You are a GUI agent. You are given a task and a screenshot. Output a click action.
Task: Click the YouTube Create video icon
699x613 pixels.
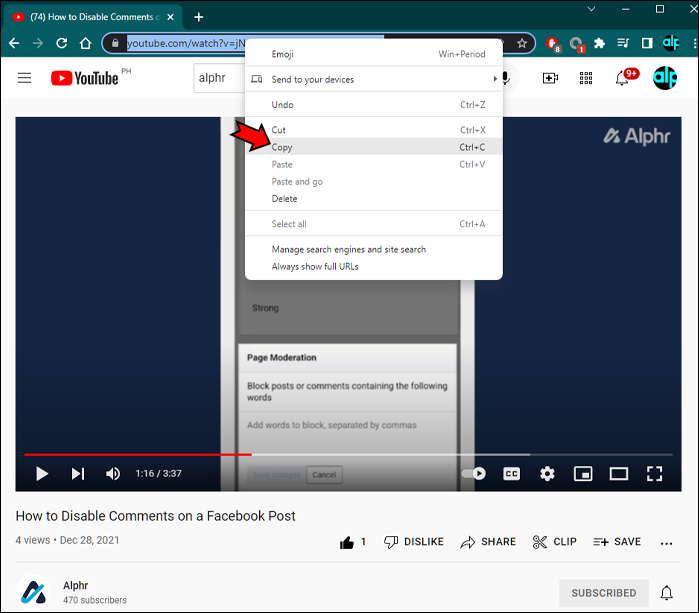click(x=550, y=78)
